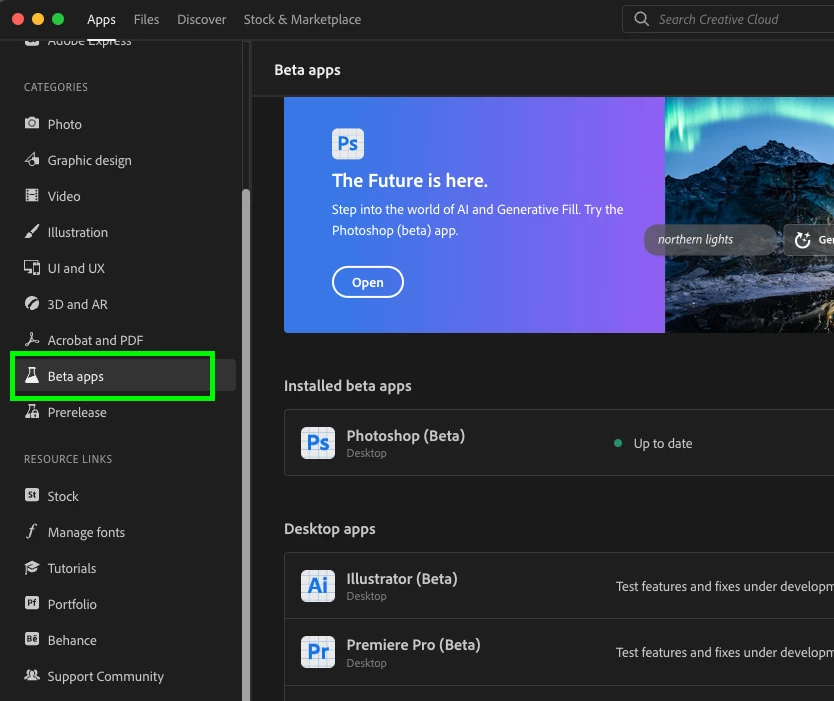The image size is (834, 701).
Task: Open the 3D and AR label
Action: 78,304
